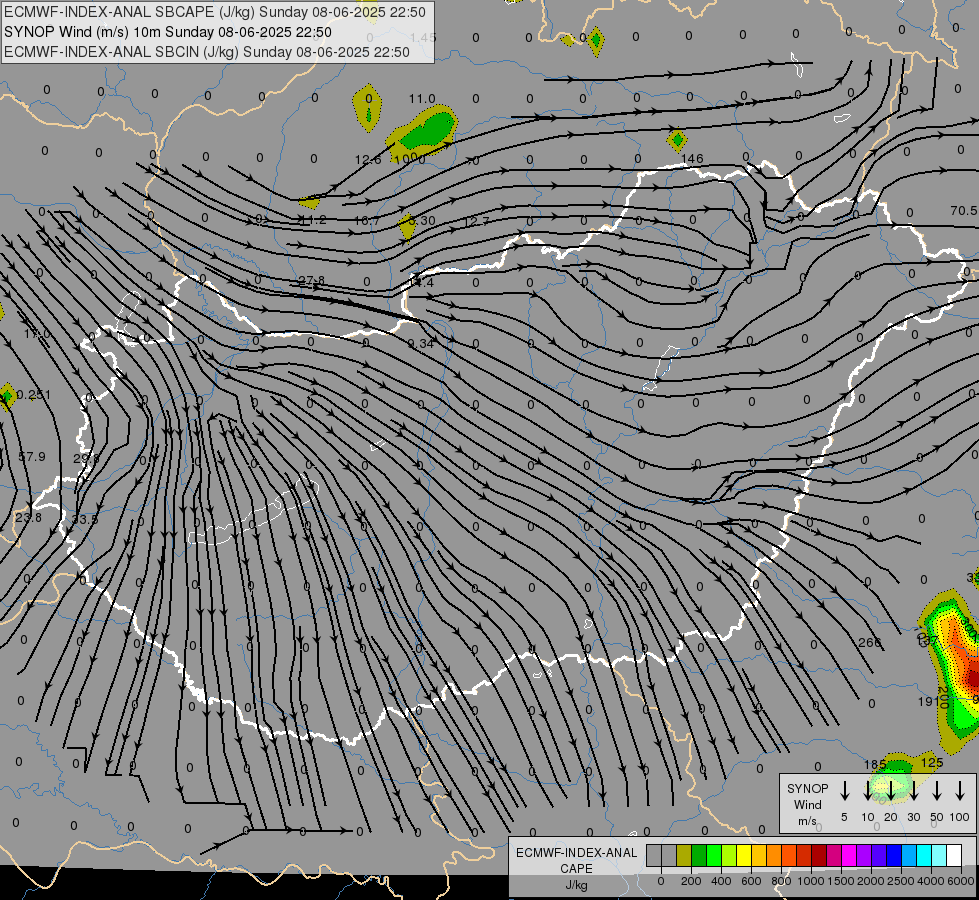Click the wind arrow above the 30 label
979x900 pixels.
913,790
